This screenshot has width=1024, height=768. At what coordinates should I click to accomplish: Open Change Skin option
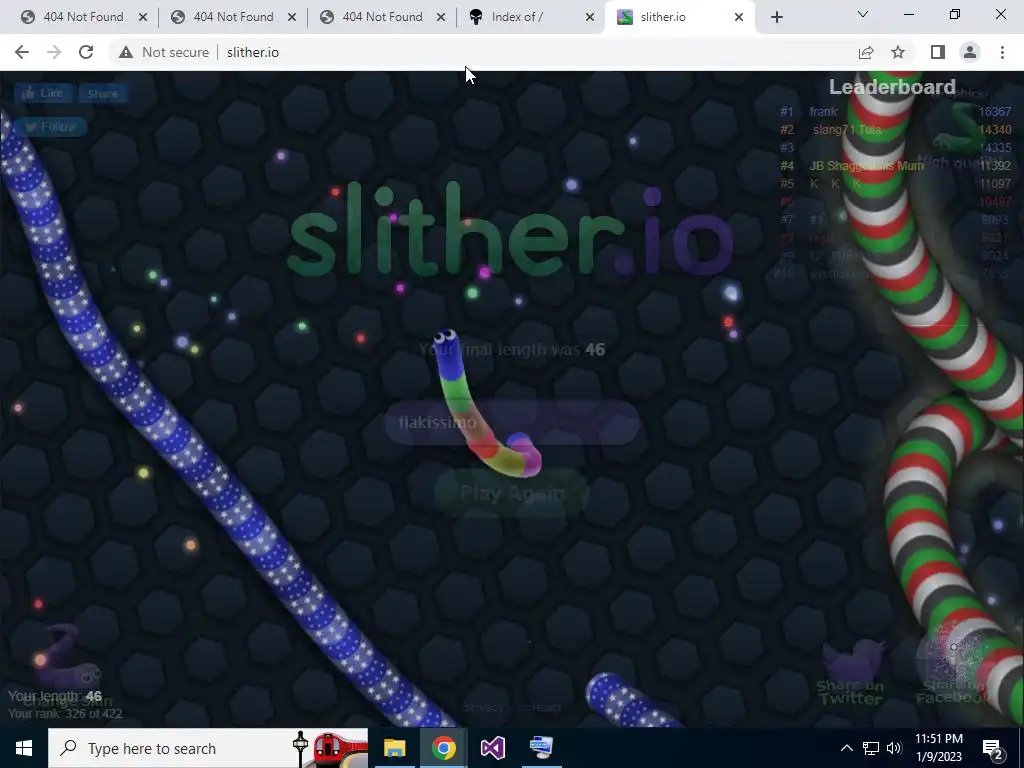click(67, 666)
